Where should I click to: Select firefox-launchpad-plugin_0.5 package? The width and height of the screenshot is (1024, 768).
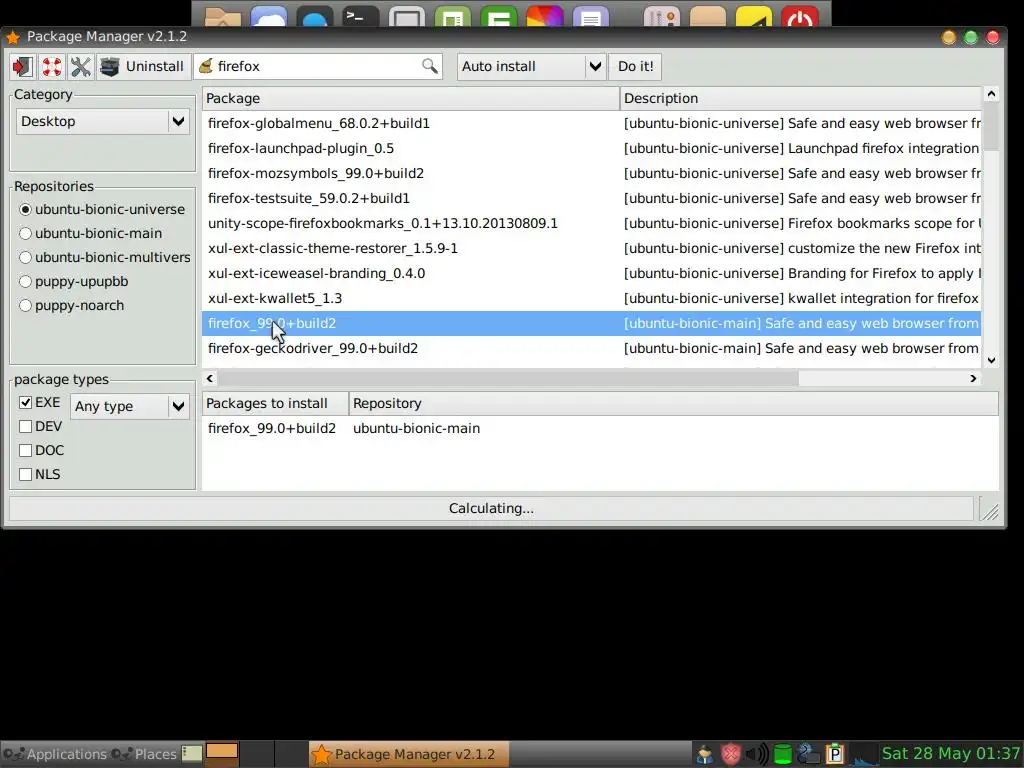(591, 148)
